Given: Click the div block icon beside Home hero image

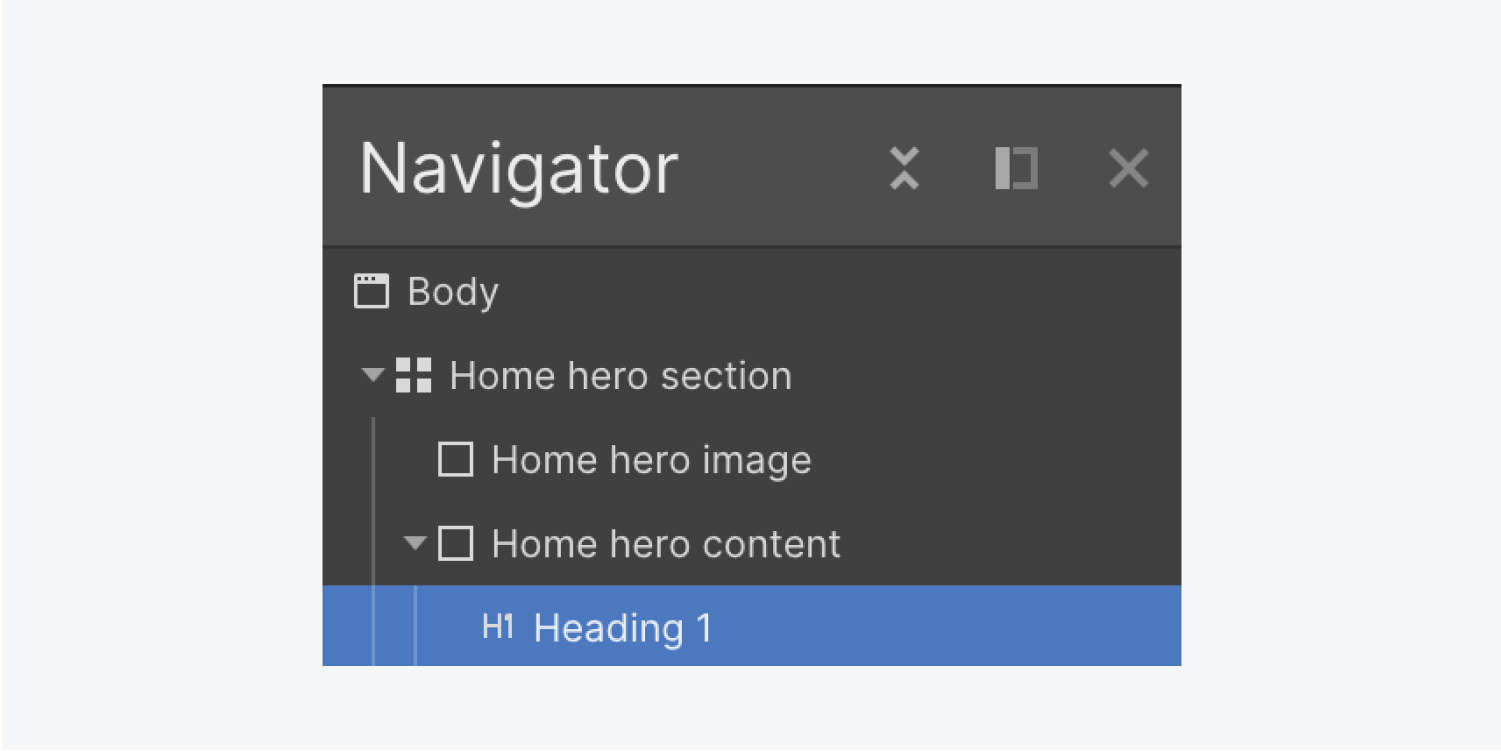Looking at the screenshot, I should point(455,460).
